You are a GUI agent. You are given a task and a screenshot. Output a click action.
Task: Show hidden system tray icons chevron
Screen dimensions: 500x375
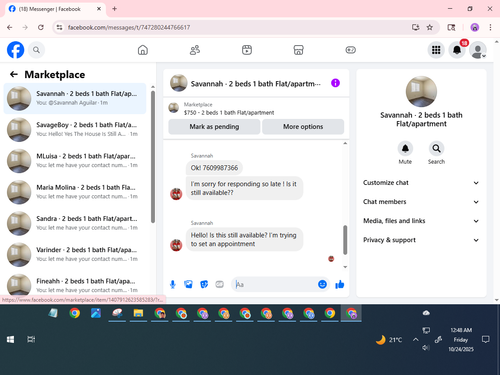point(415,339)
